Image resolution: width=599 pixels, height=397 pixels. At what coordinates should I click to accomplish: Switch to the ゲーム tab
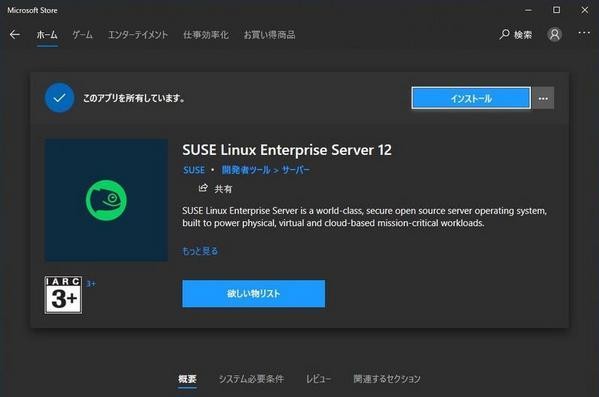click(x=83, y=35)
